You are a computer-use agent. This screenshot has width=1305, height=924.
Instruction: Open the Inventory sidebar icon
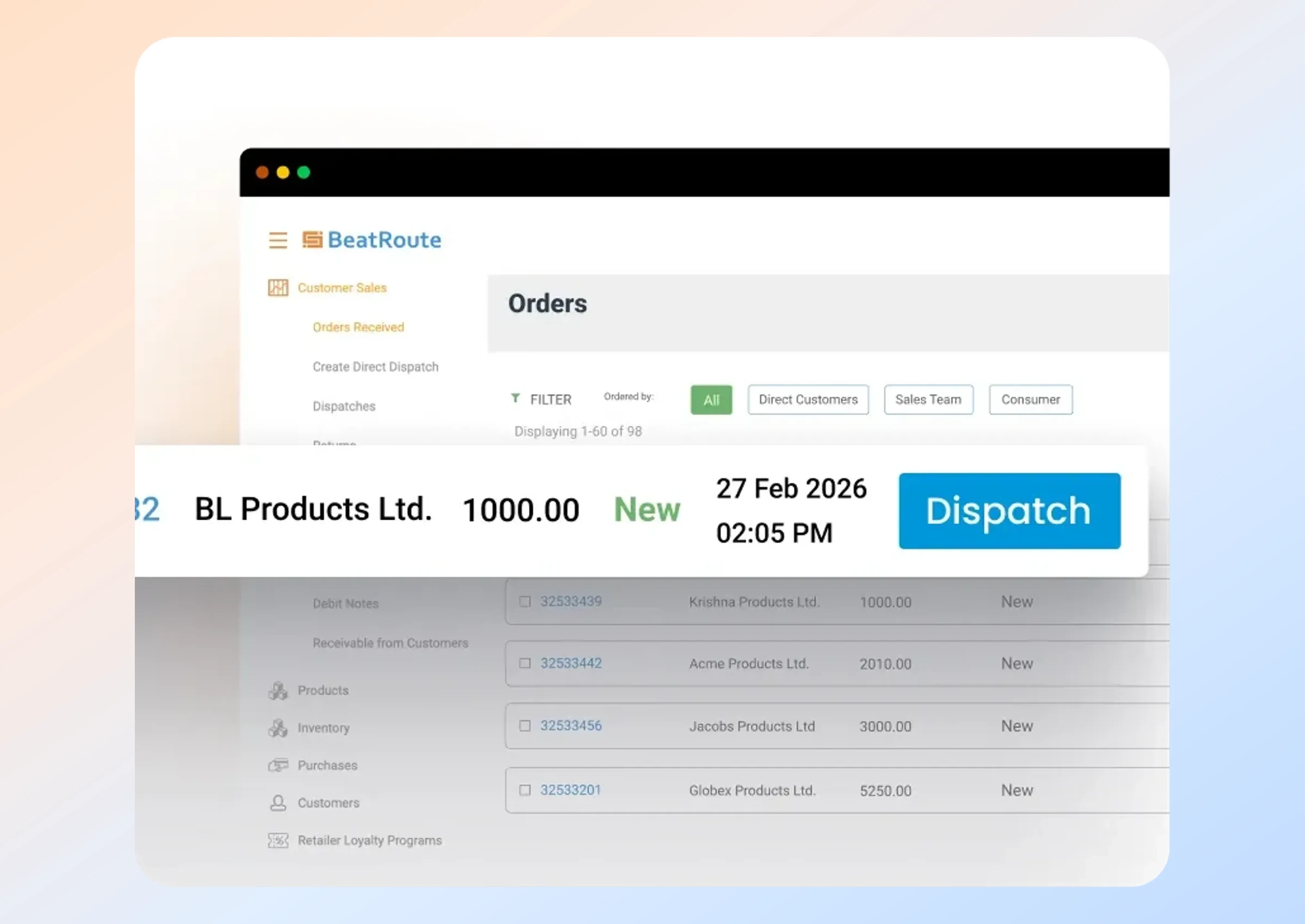pos(278,728)
